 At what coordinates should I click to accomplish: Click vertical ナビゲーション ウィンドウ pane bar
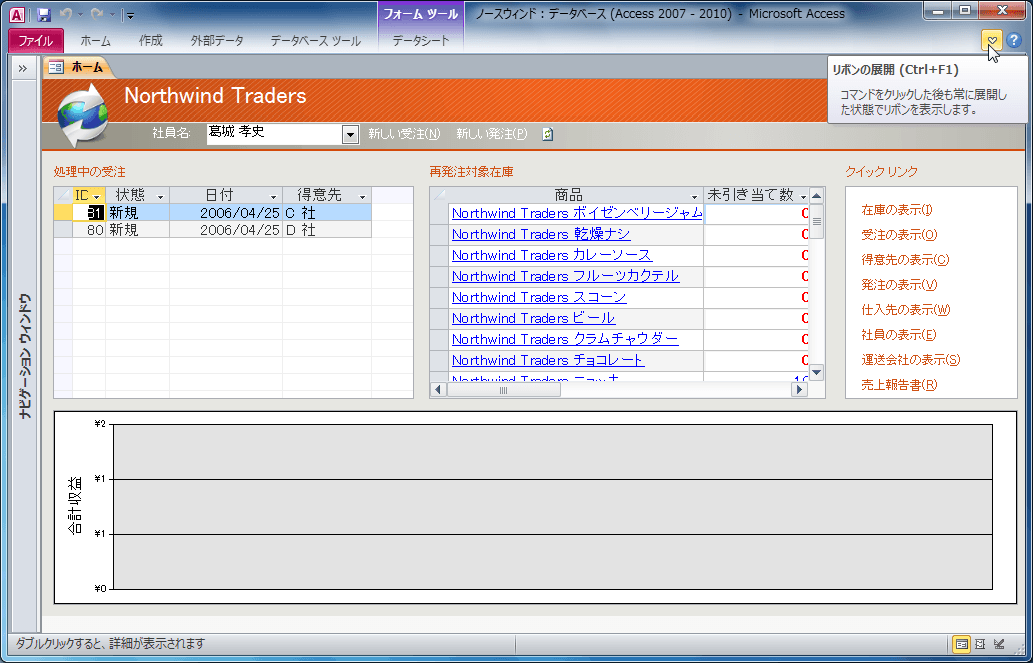(x=25, y=356)
